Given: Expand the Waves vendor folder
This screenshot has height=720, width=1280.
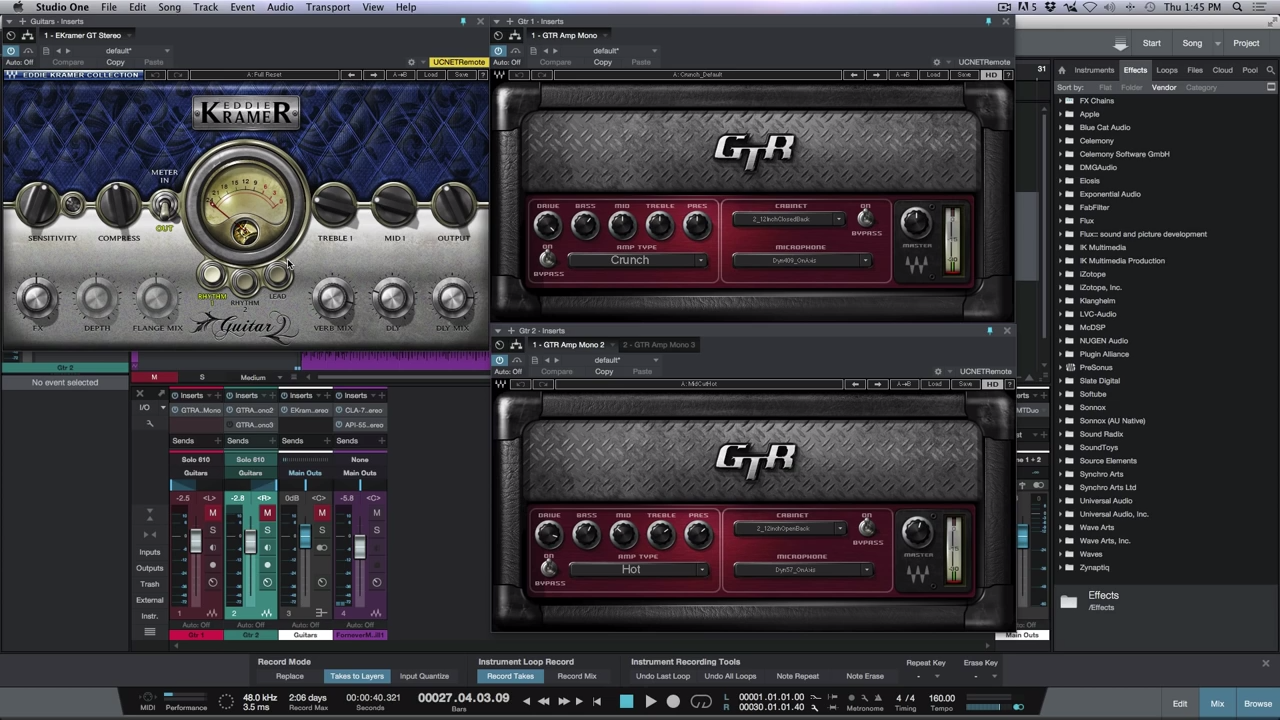Looking at the screenshot, I should (1062, 554).
